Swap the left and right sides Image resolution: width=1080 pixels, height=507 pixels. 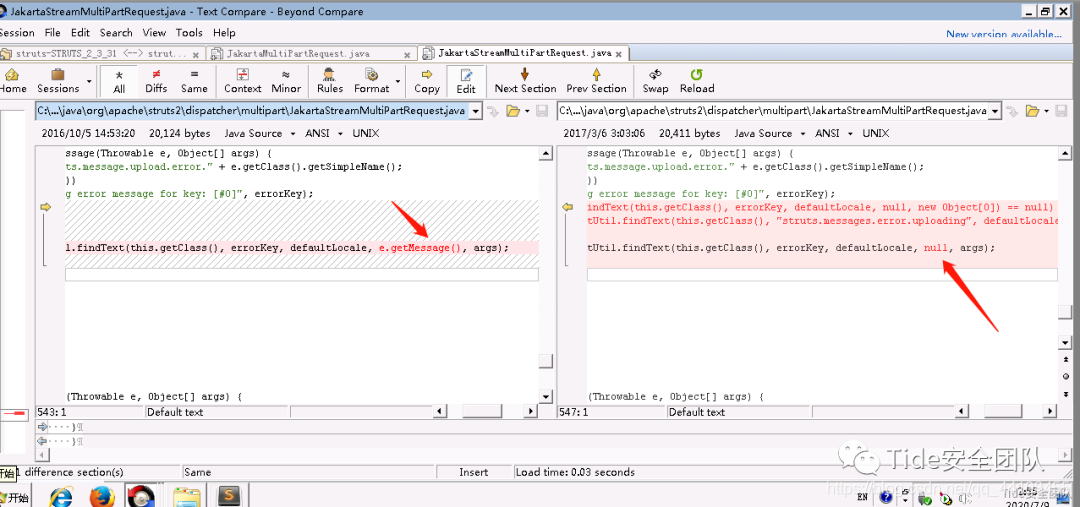point(655,81)
